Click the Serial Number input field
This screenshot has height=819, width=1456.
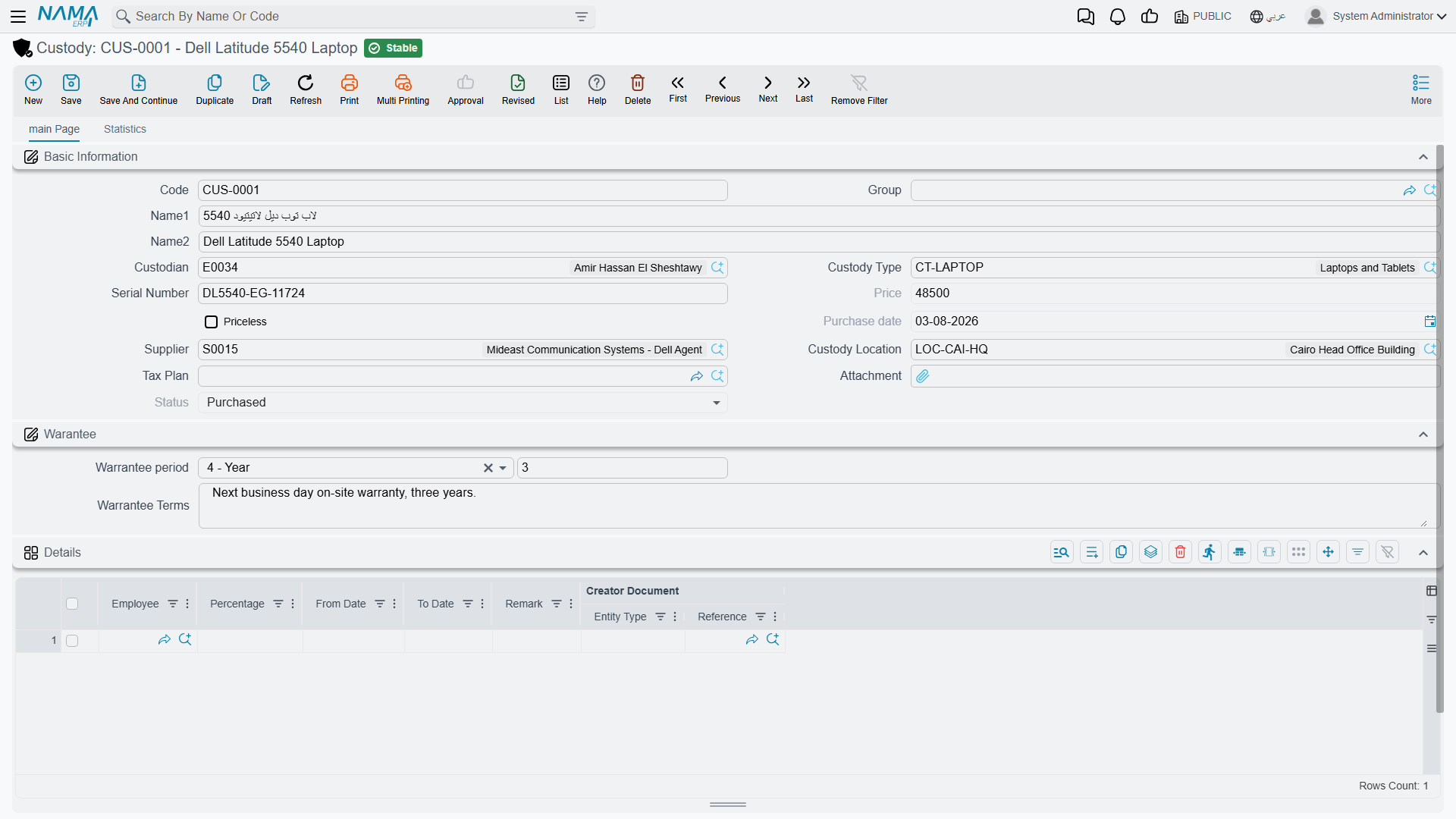(463, 293)
